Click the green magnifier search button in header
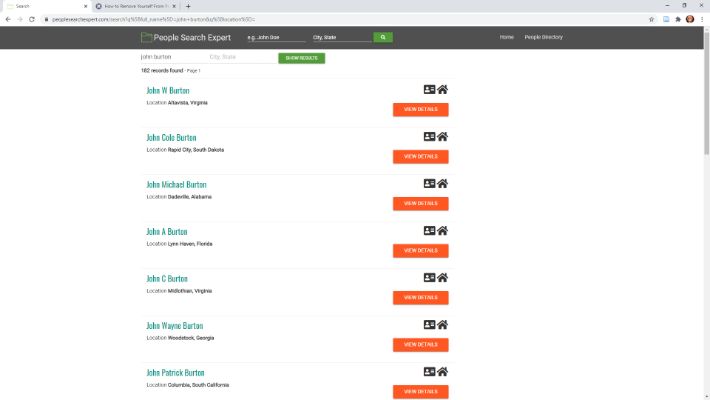Screen dimensions: 710x400 383,37
